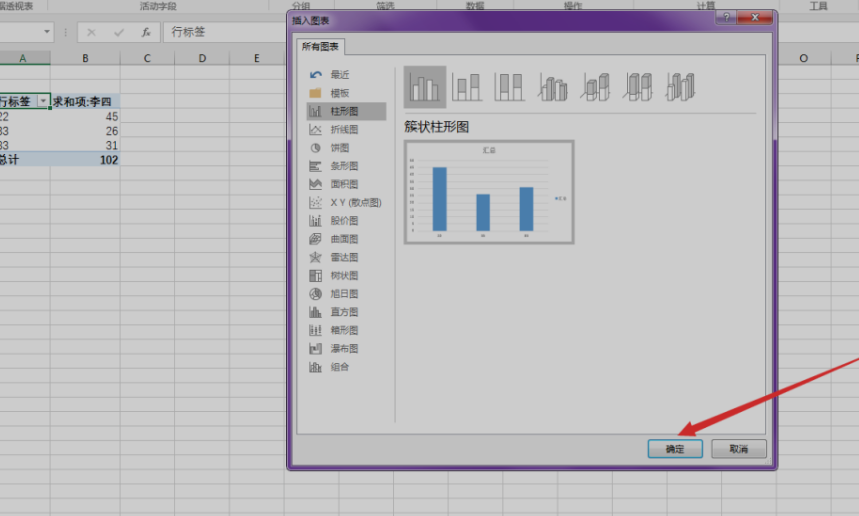This screenshot has height=516, width=859.
Task: Choose 面积图 area chart category
Action: pyautogui.click(x=346, y=184)
